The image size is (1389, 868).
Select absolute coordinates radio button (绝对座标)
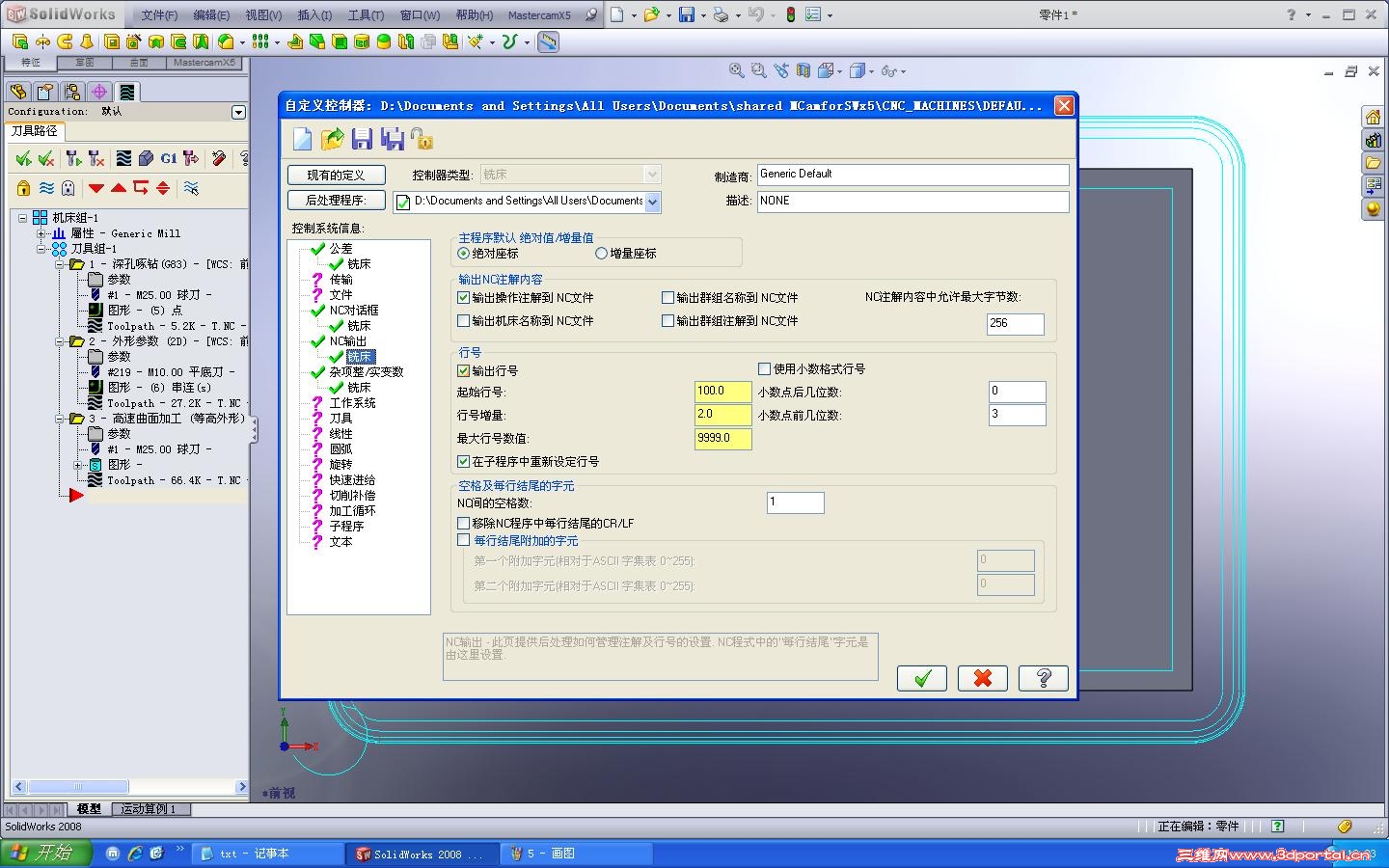464,254
